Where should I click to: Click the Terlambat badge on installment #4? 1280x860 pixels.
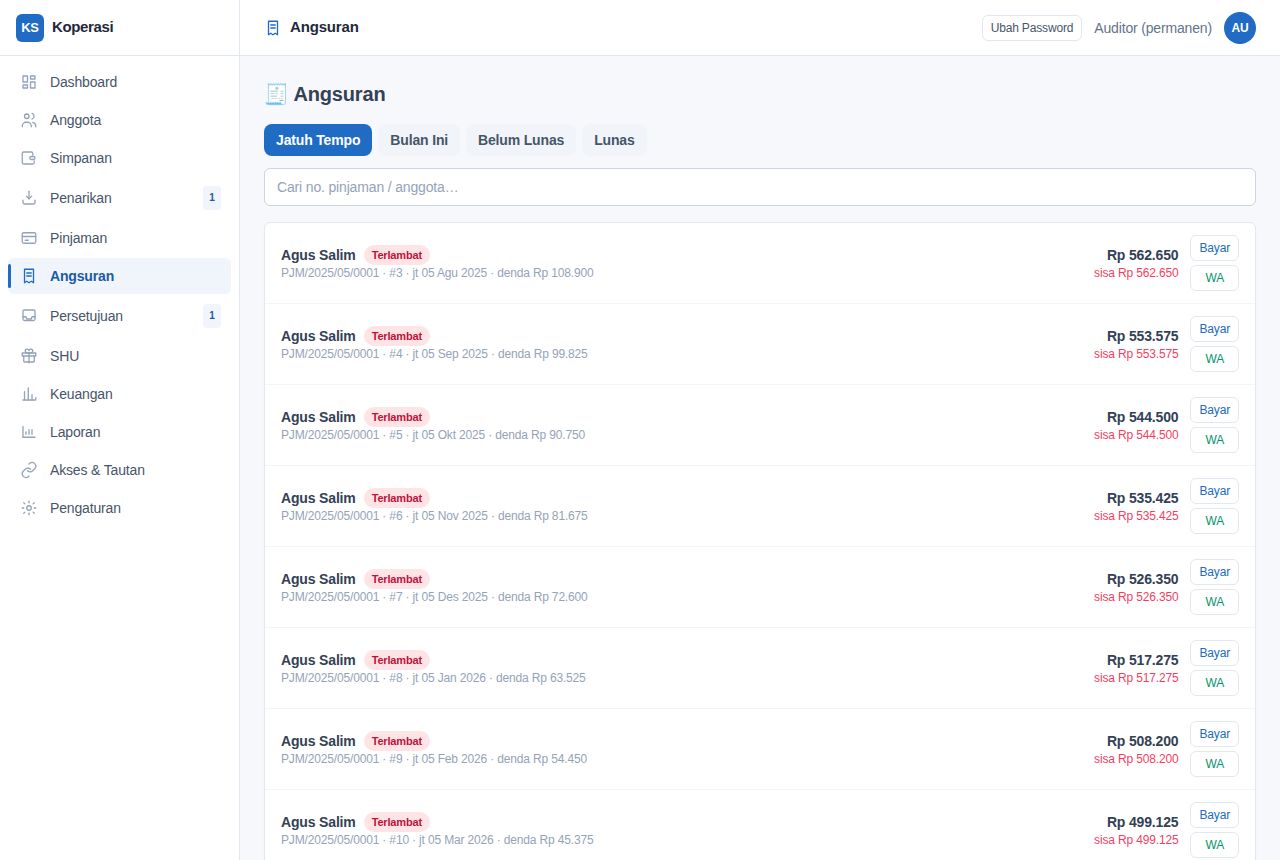pos(397,336)
